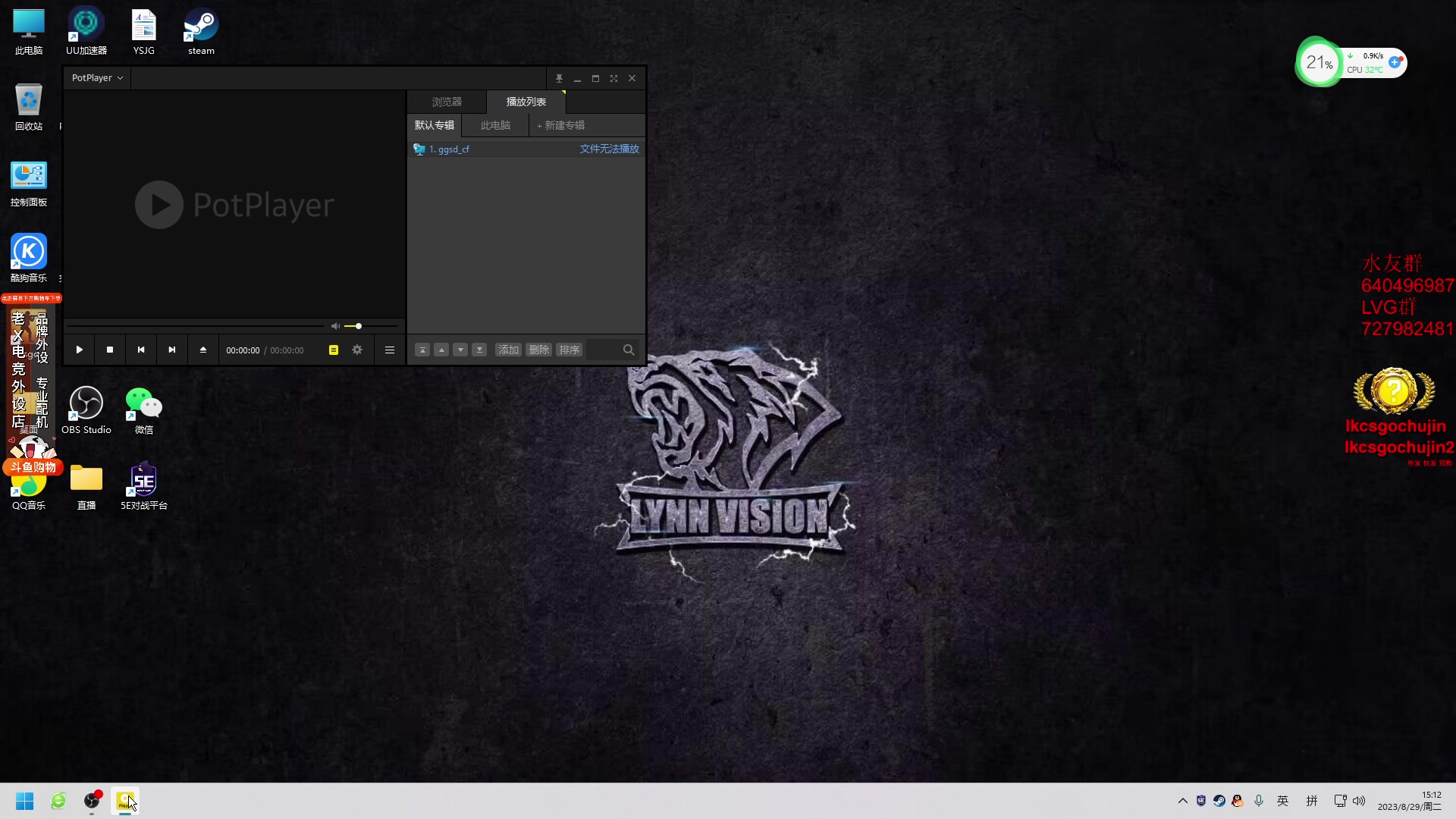Select the 此电脑 album tab
The width and height of the screenshot is (1456, 819).
pos(495,125)
